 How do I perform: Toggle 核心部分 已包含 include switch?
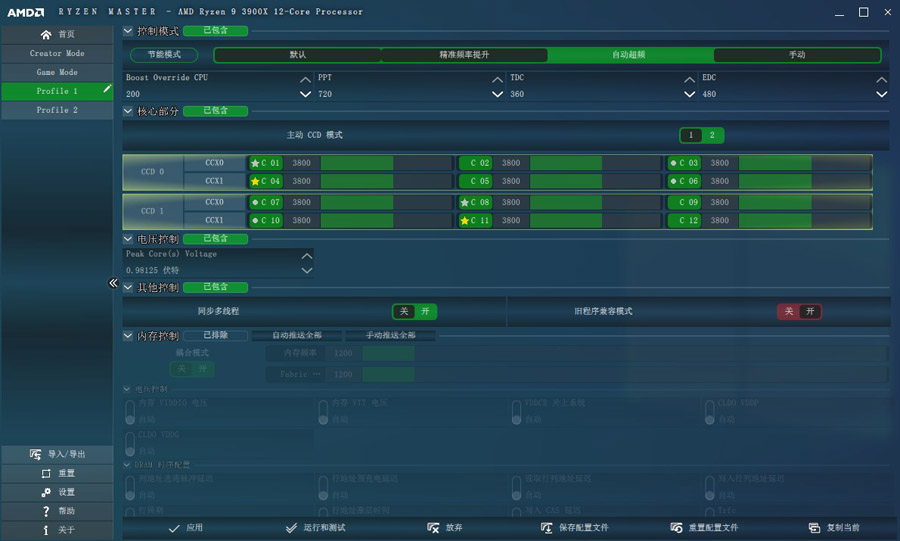[215, 111]
